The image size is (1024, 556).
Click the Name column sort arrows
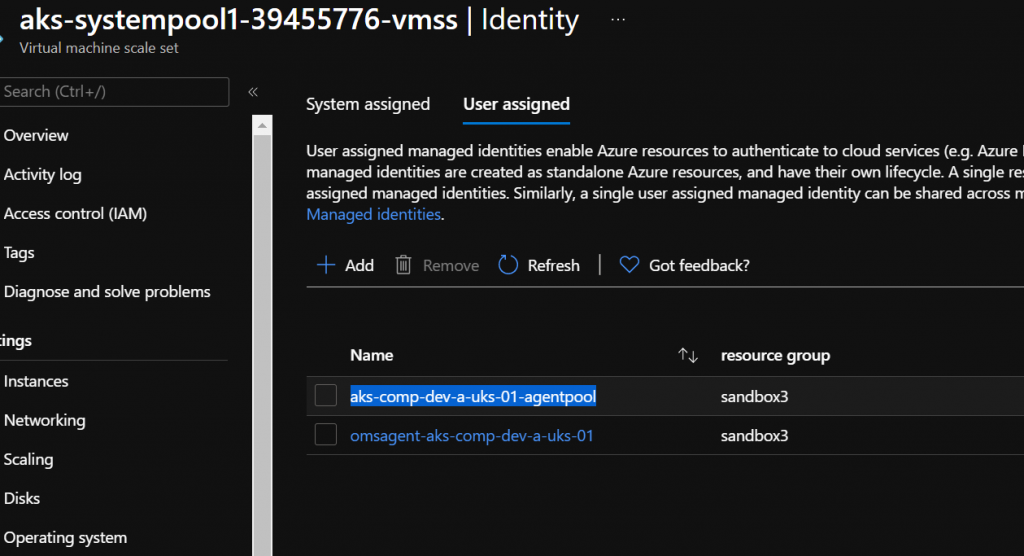pos(688,355)
